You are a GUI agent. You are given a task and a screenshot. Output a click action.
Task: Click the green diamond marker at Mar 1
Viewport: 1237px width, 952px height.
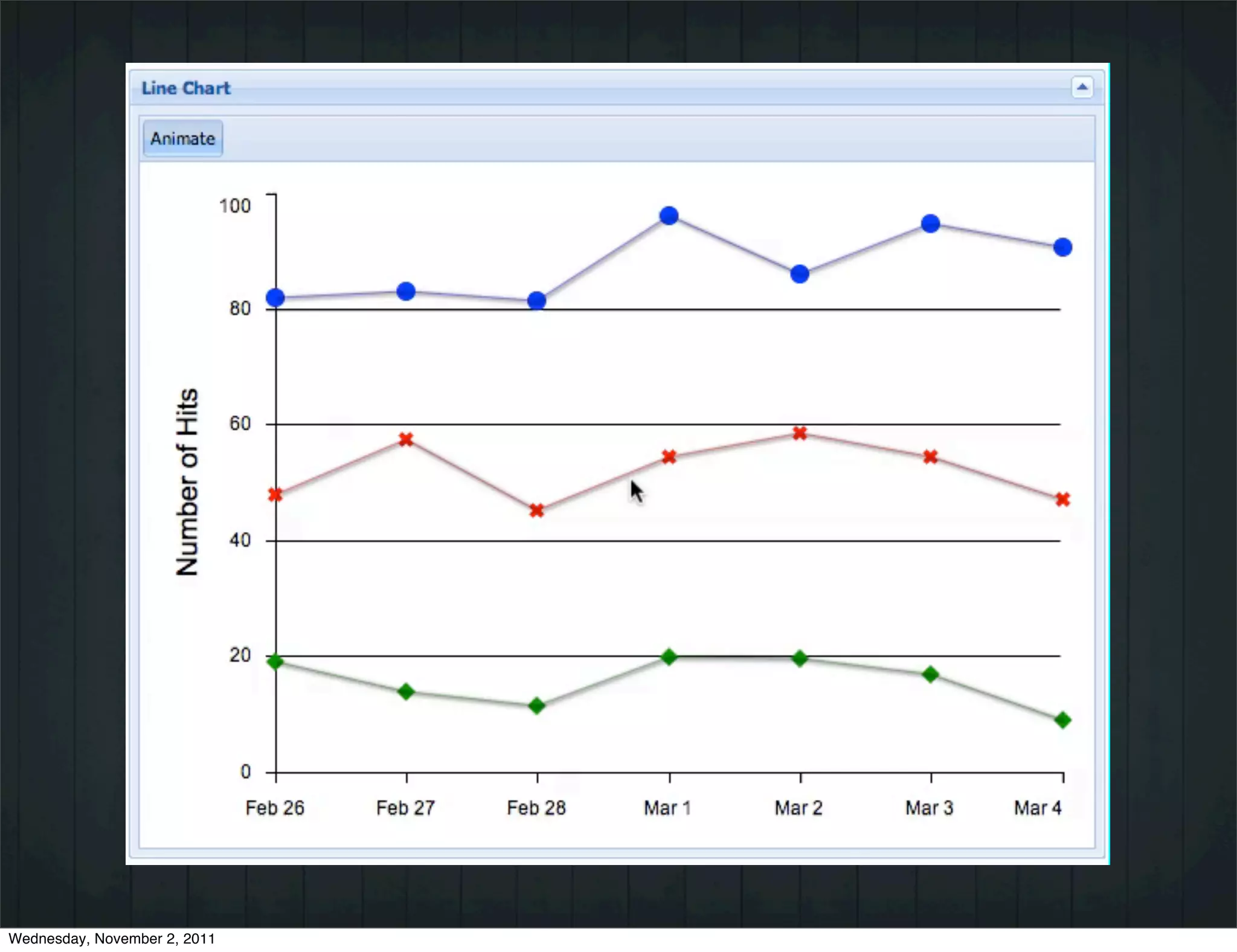tap(669, 657)
